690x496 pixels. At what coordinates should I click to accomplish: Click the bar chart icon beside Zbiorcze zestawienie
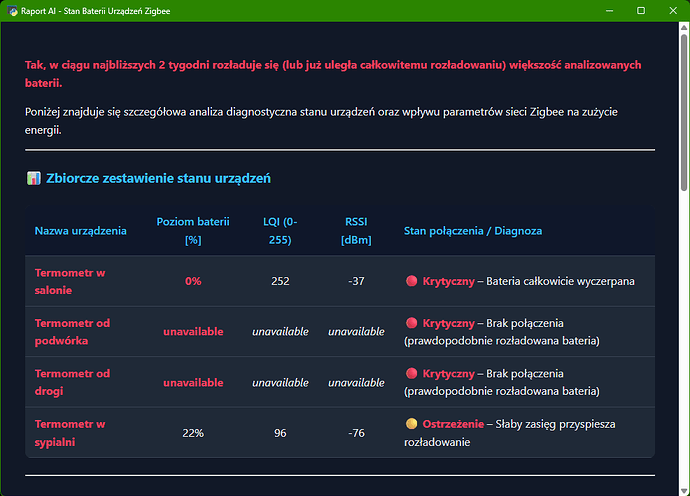click(33, 178)
